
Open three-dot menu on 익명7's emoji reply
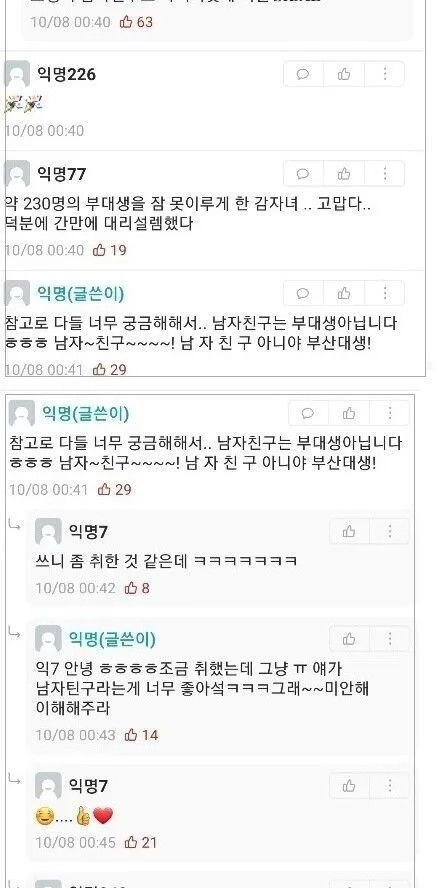(390, 785)
